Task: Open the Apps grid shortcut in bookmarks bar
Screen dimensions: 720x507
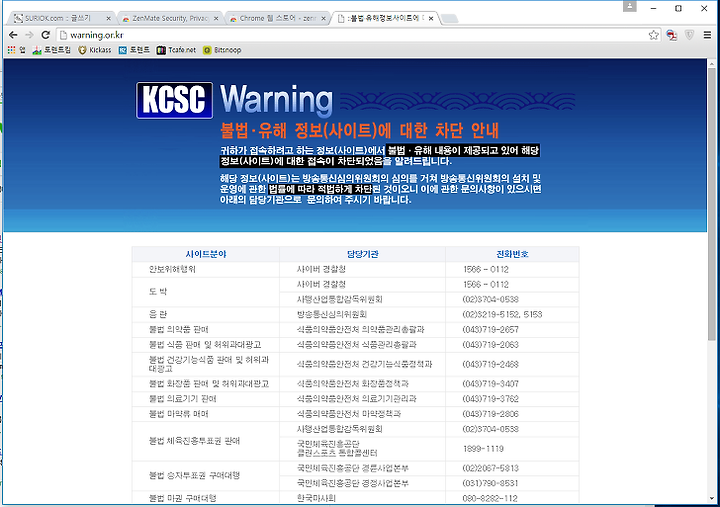Action: [16, 50]
